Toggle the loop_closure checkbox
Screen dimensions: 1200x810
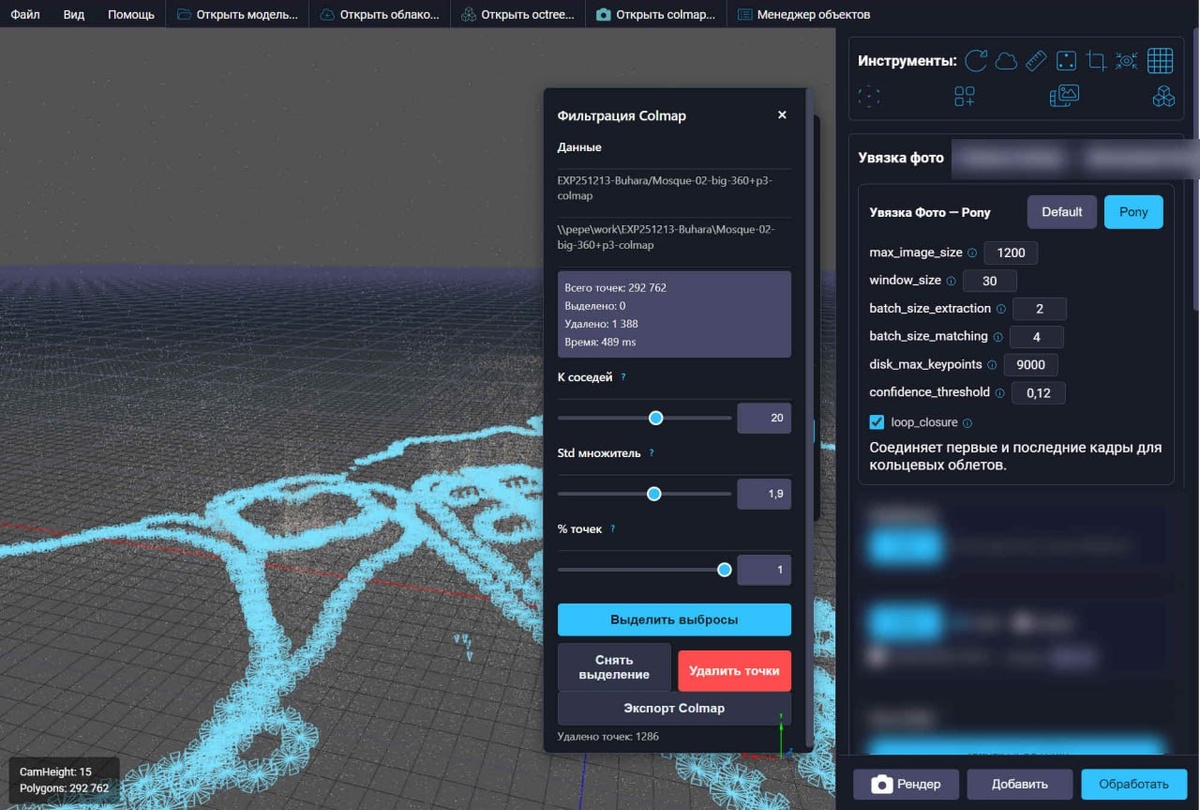click(877, 422)
